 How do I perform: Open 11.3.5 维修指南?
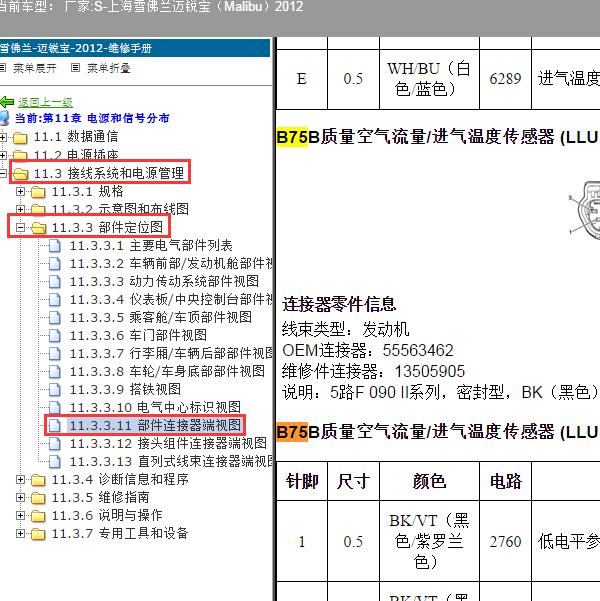(100, 498)
